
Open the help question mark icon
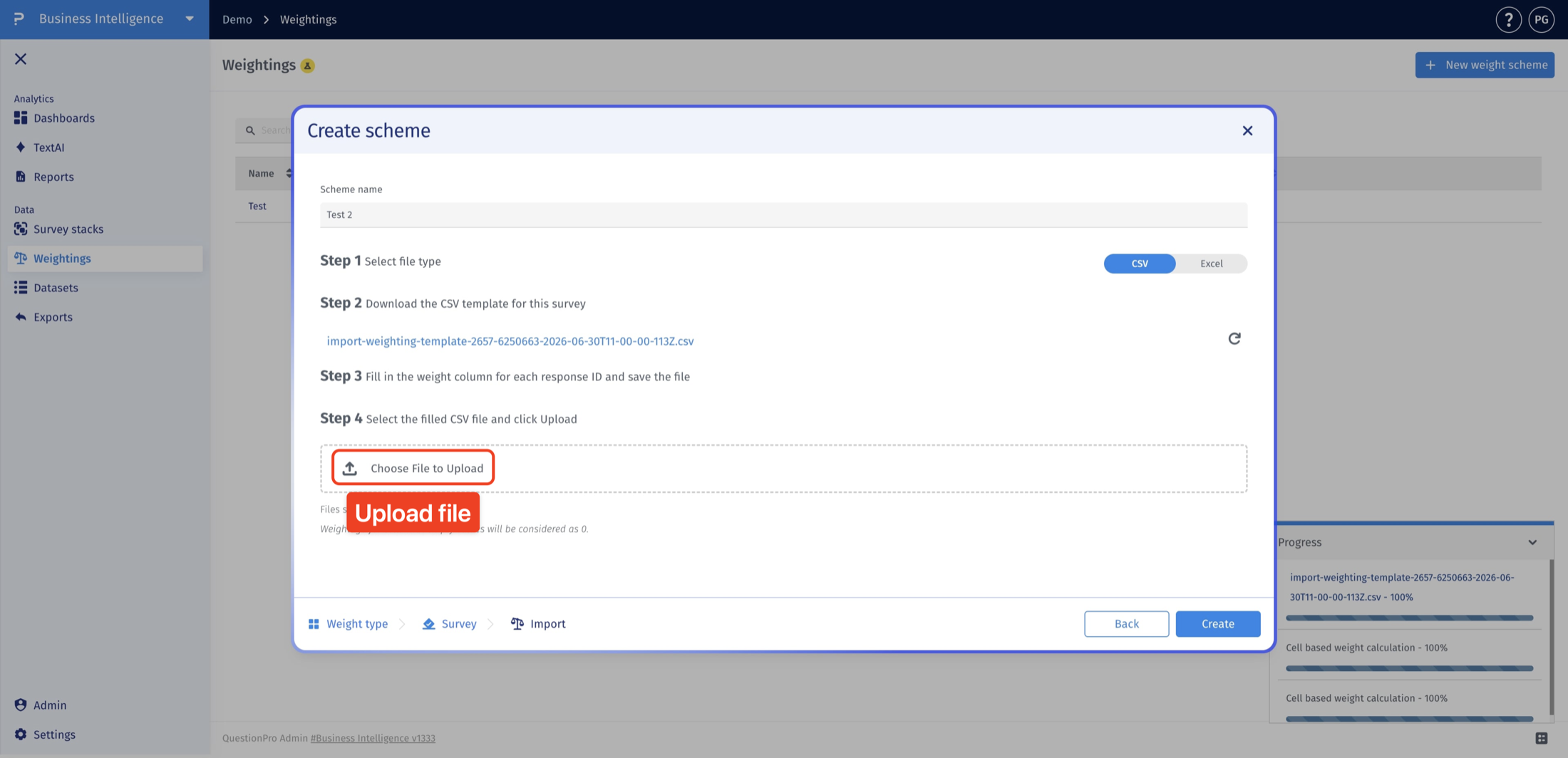(1508, 19)
